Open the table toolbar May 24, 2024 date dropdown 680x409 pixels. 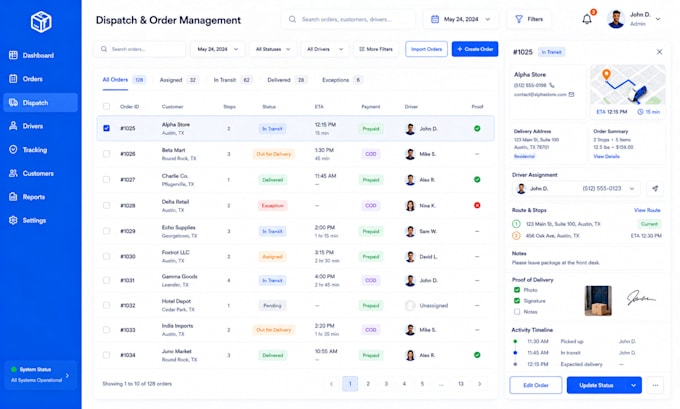coord(217,49)
